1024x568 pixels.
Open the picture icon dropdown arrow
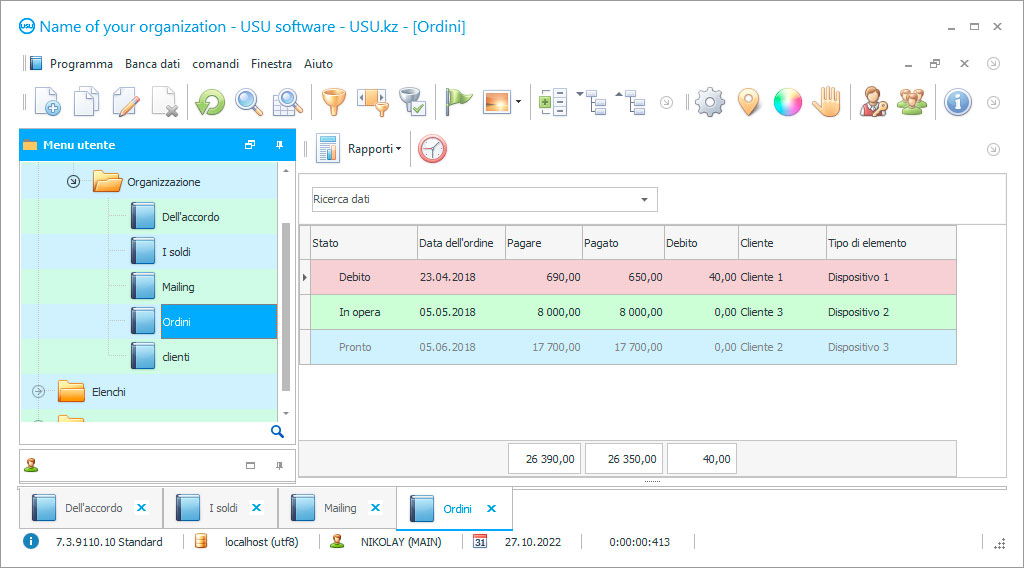(519, 102)
